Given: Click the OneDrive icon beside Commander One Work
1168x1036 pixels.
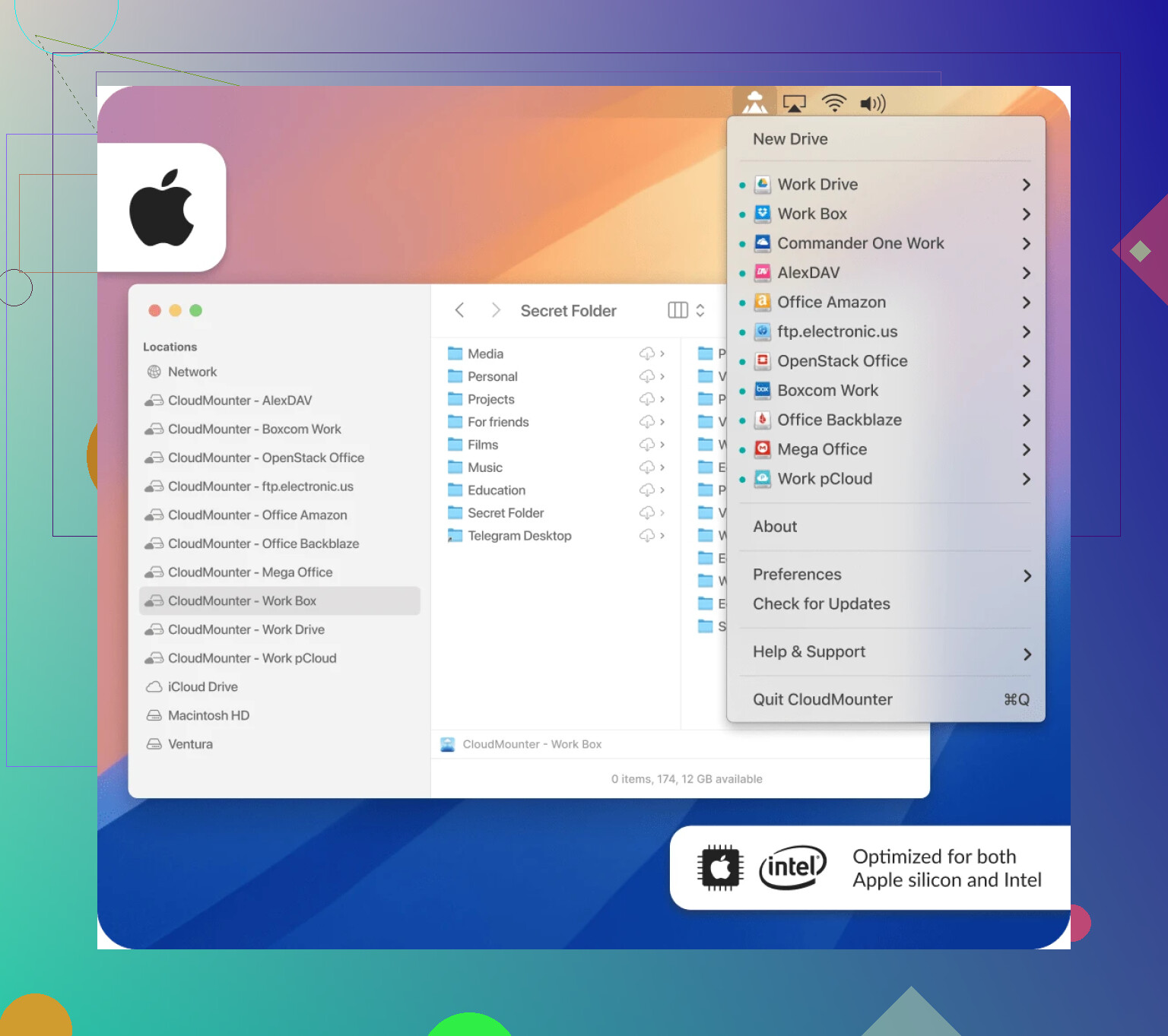Looking at the screenshot, I should pyautogui.click(x=763, y=243).
